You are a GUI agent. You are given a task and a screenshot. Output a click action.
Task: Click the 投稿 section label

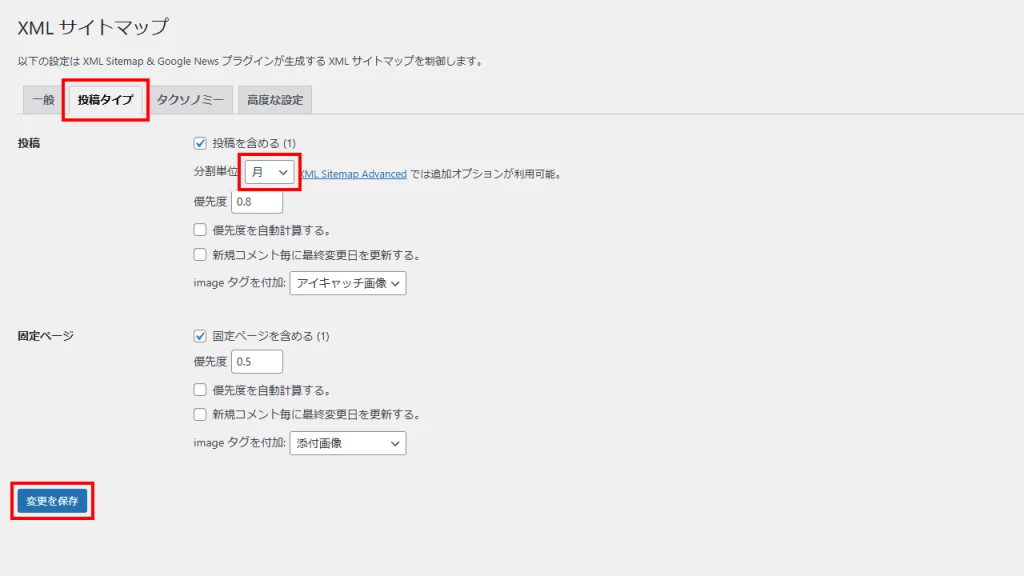(29, 143)
